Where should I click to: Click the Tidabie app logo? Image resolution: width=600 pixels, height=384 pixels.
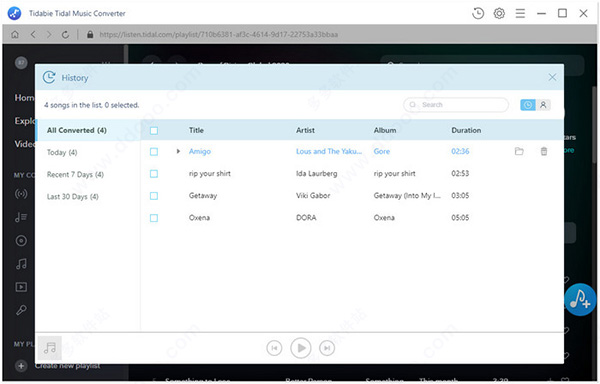[15, 13]
